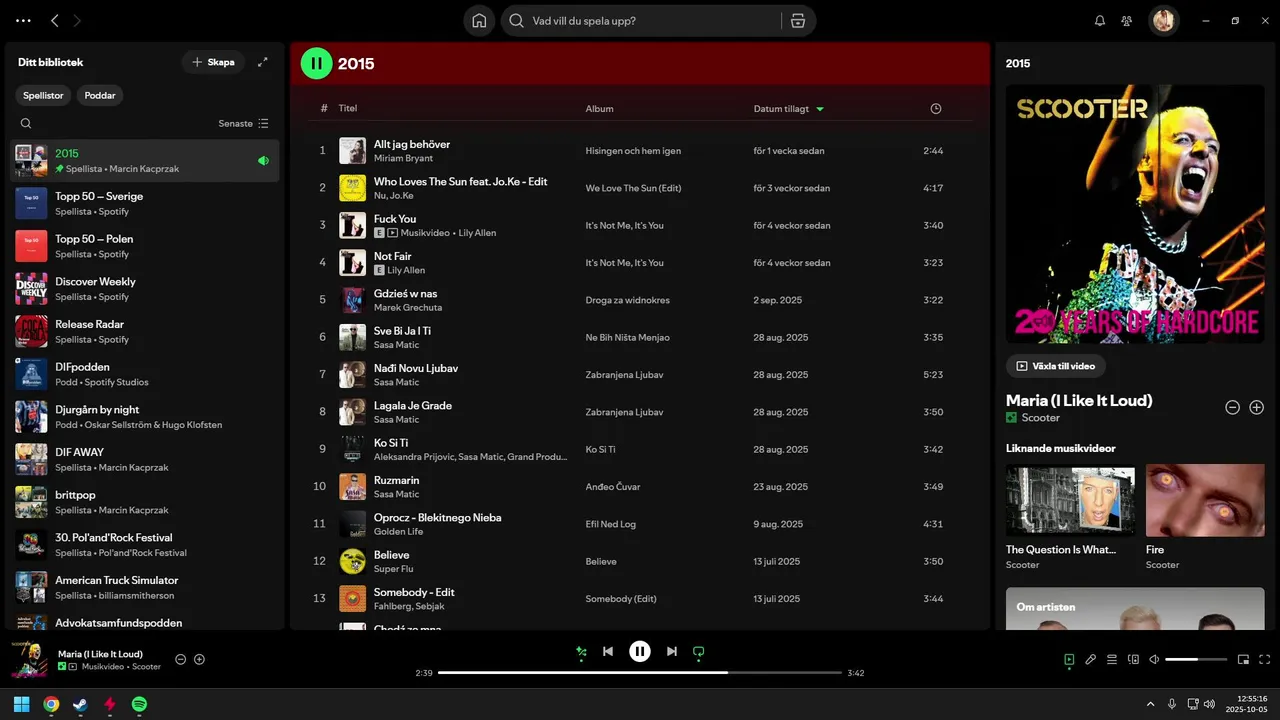
Task: Click minus icon next to now-playing title
Action: tap(181, 660)
